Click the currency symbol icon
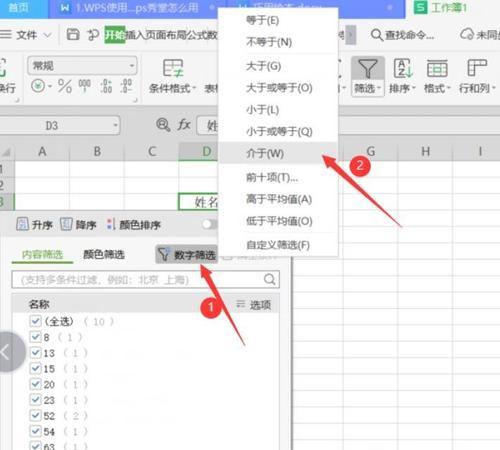The image size is (500, 450). coord(38,86)
